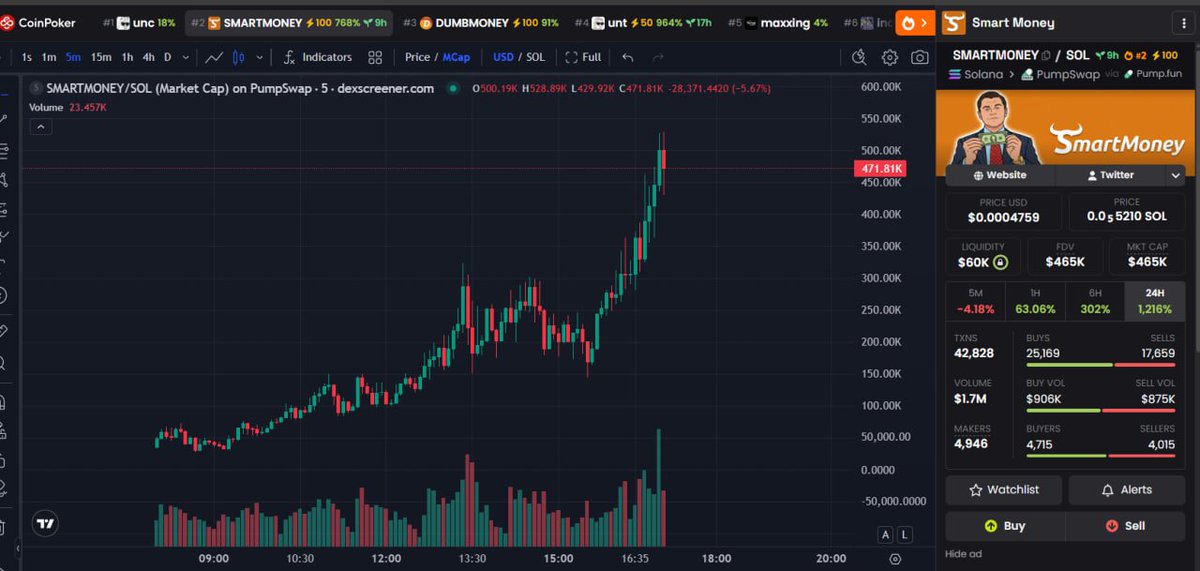The width and height of the screenshot is (1200, 571).
Task: Click the red Sell button
Action: (x=1126, y=525)
